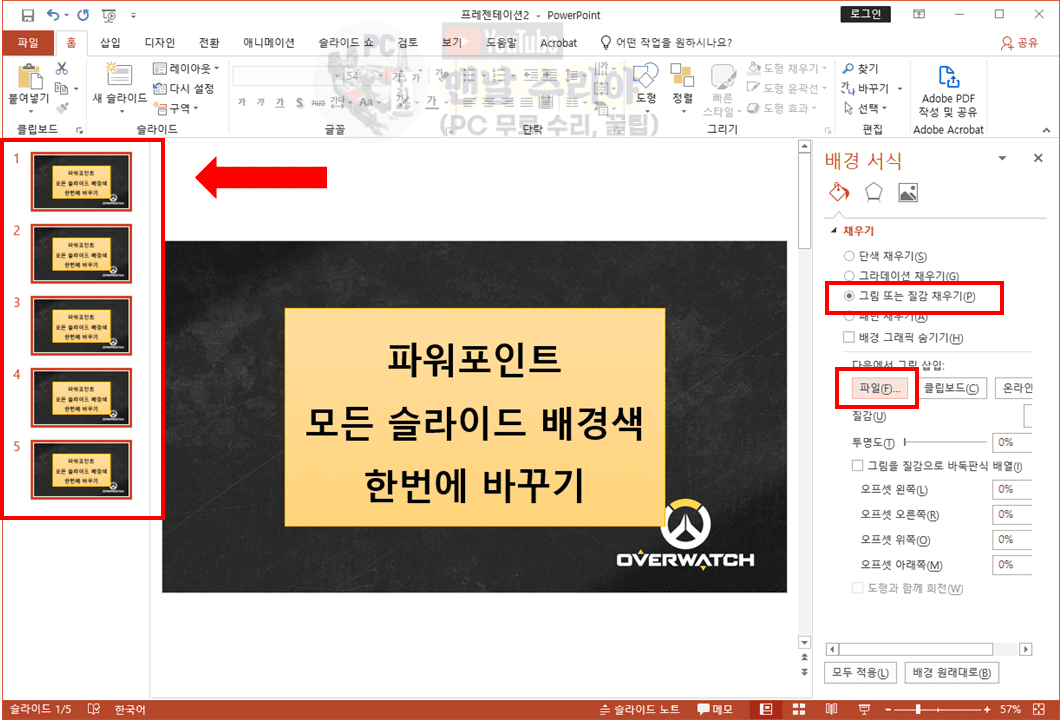Select slide 3 thumbnail

pos(81,326)
